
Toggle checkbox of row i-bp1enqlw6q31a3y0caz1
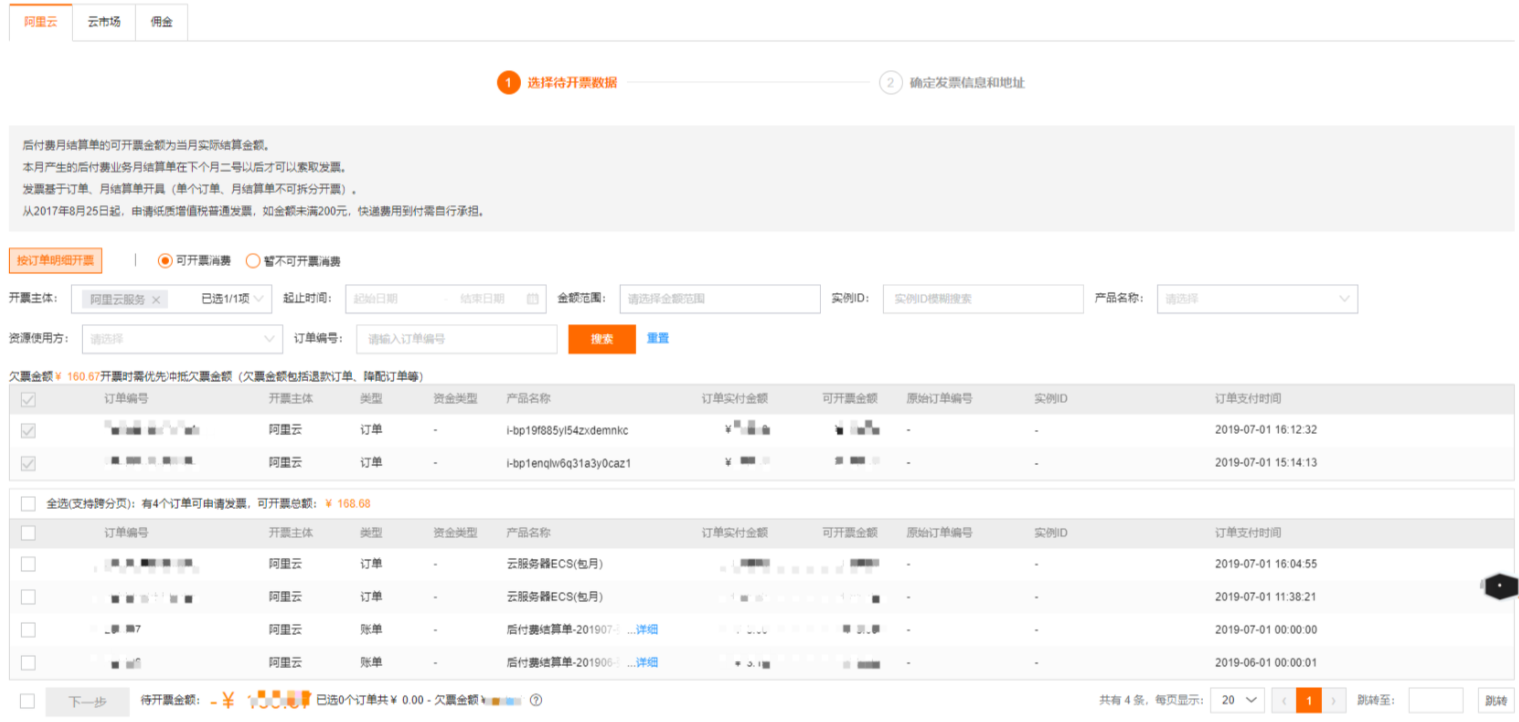point(28,464)
